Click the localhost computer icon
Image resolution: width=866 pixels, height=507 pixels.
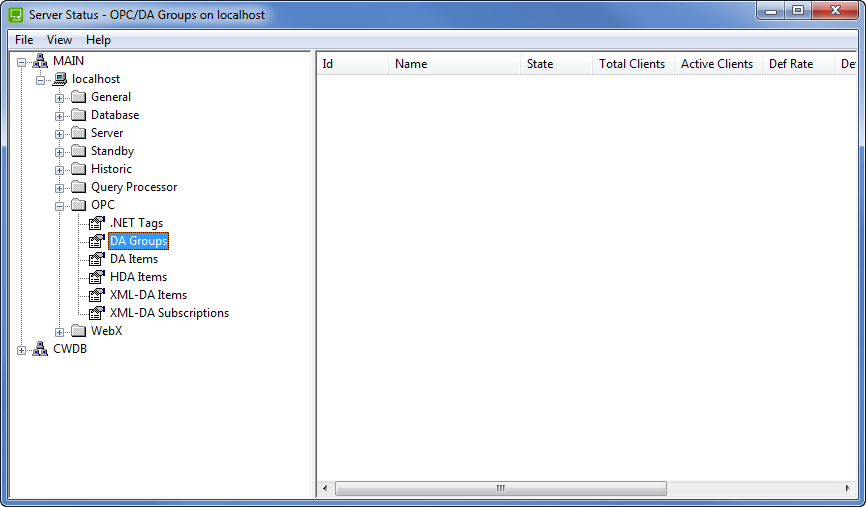[x=60, y=79]
